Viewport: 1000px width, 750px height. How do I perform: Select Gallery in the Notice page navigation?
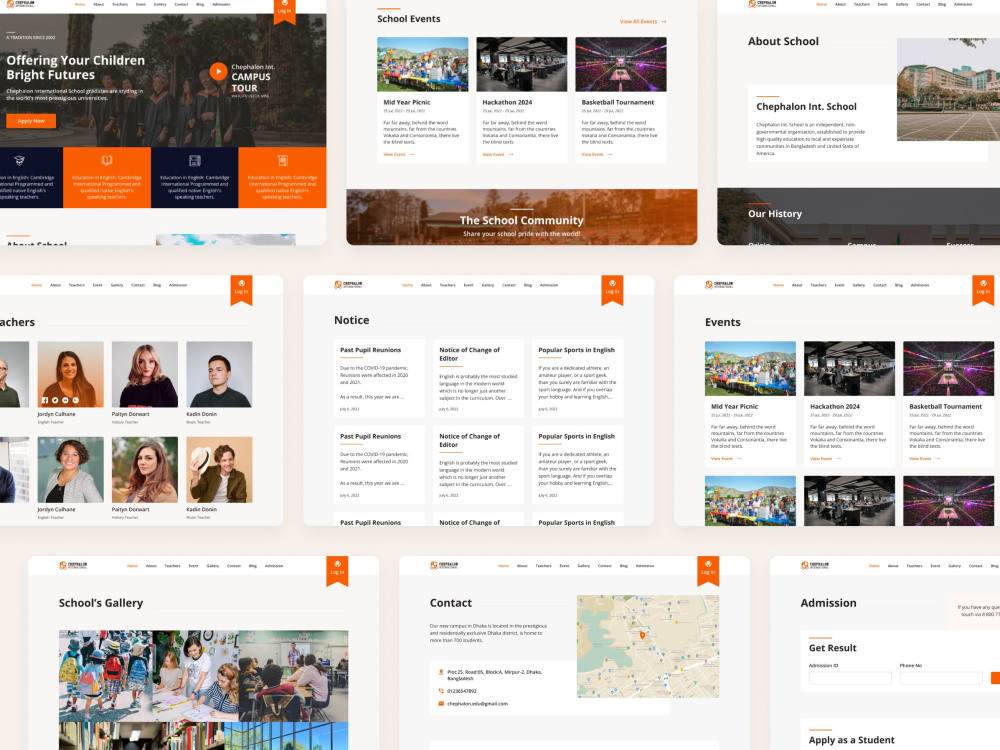tap(488, 285)
